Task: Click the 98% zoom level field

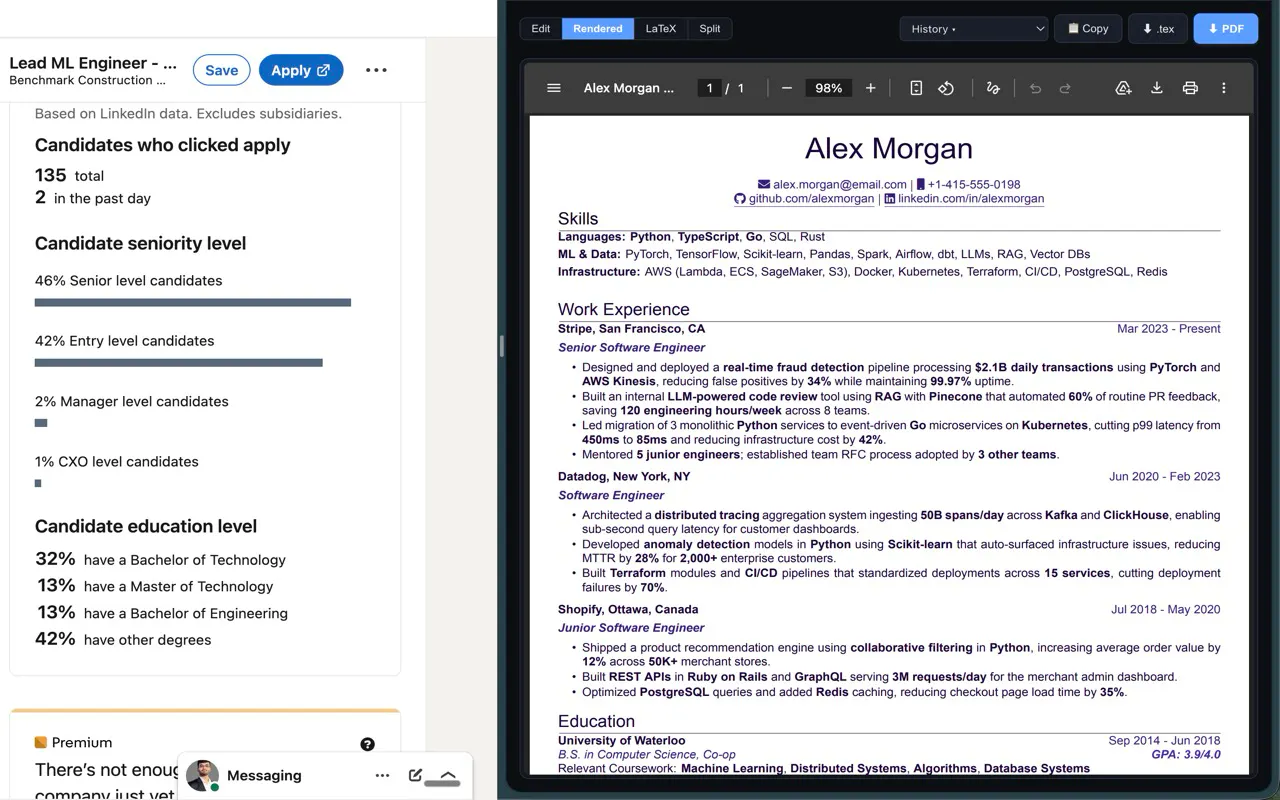Action: (829, 88)
